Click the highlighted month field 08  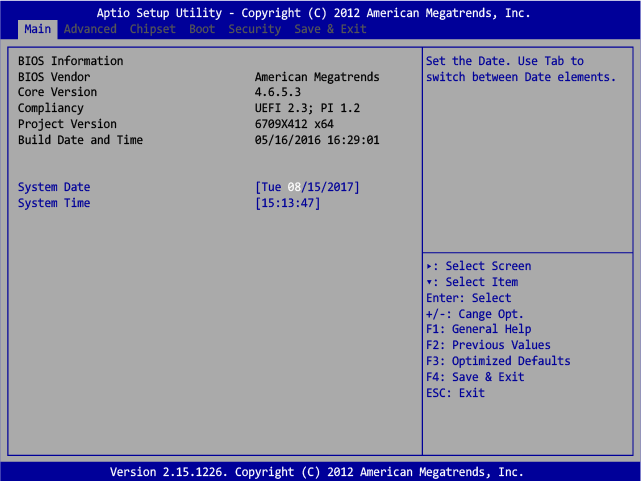pos(294,187)
